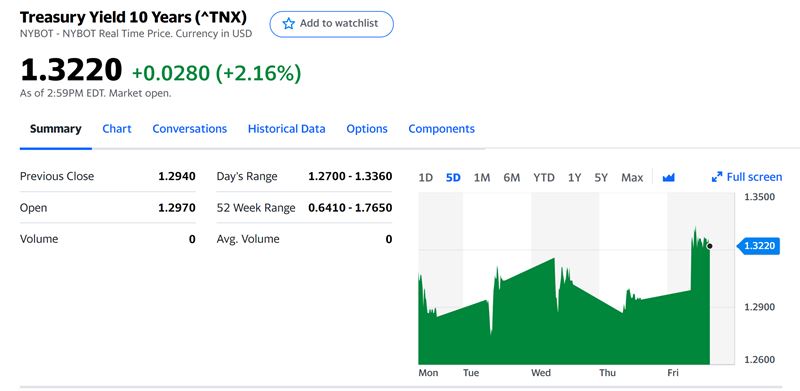Click the current price marker dot on the chart
800x391 pixels.
click(710, 246)
